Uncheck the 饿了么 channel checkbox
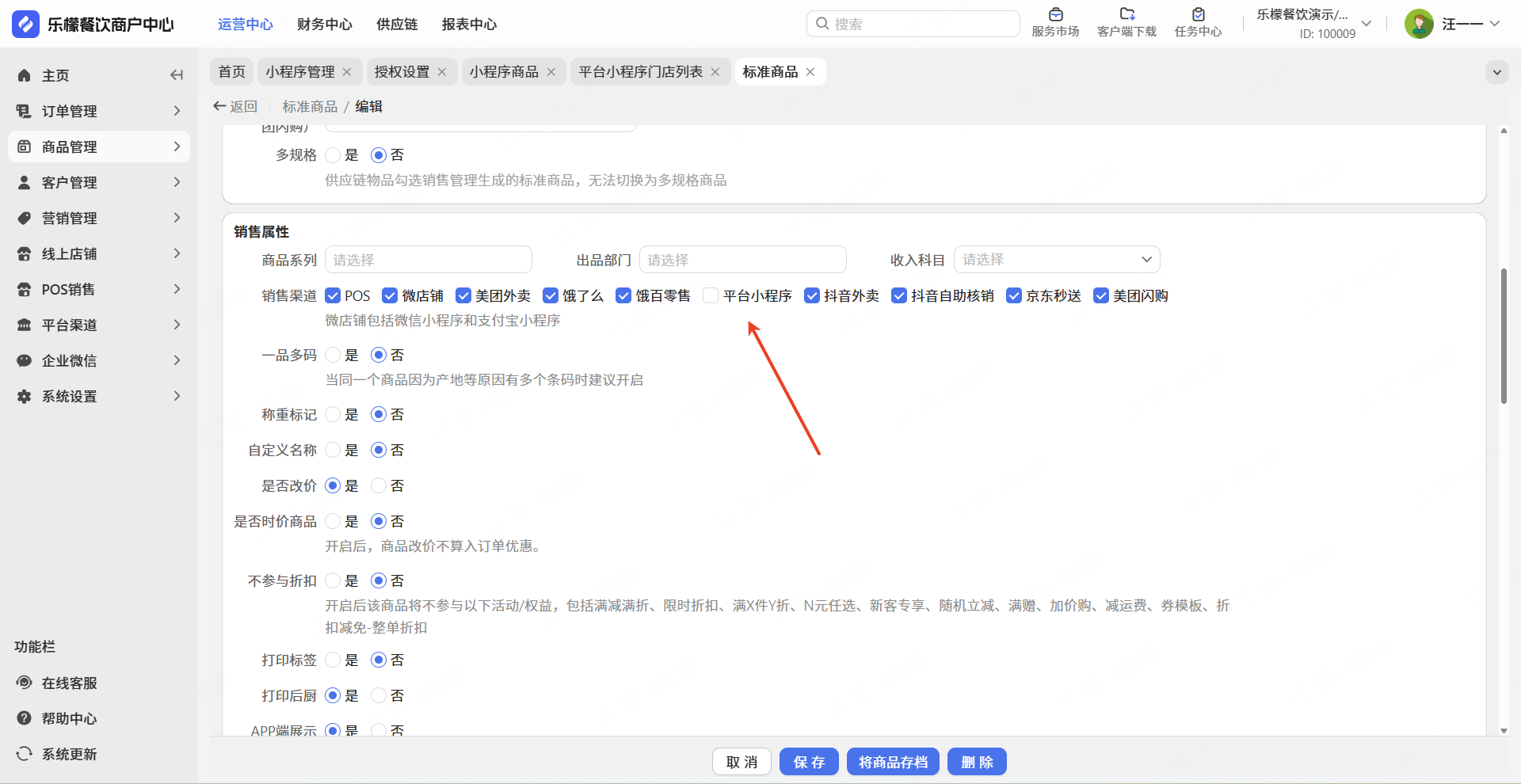 click(x=551, y=295)
